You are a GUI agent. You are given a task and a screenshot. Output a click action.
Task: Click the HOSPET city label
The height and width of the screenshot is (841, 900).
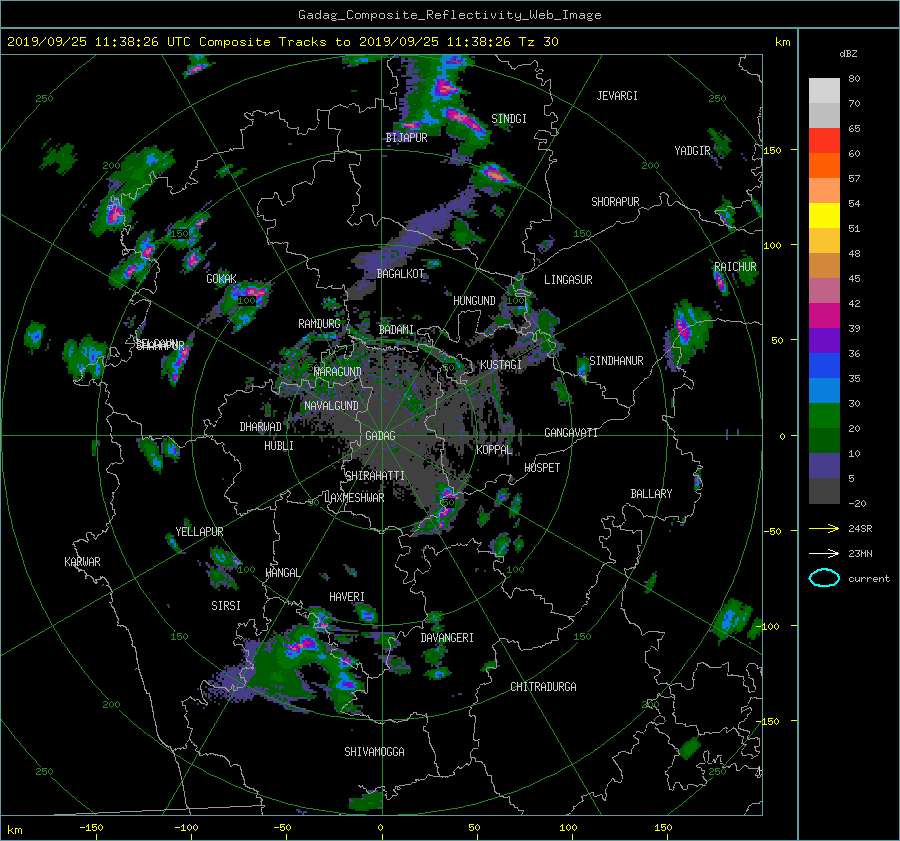tap(542, 468)
